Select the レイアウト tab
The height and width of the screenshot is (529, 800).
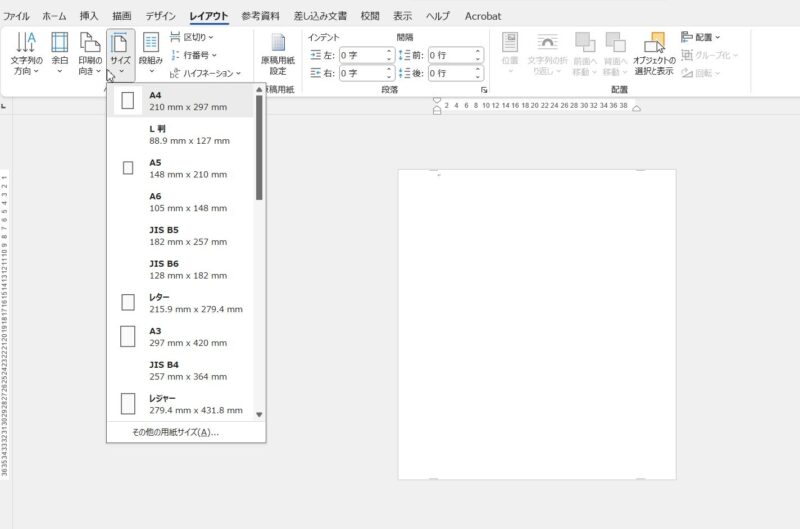208,16
